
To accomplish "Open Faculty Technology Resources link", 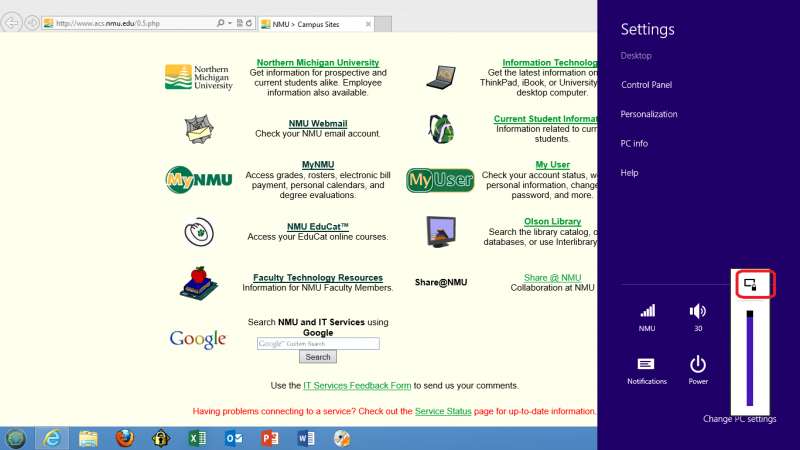I will pos(318,278).
